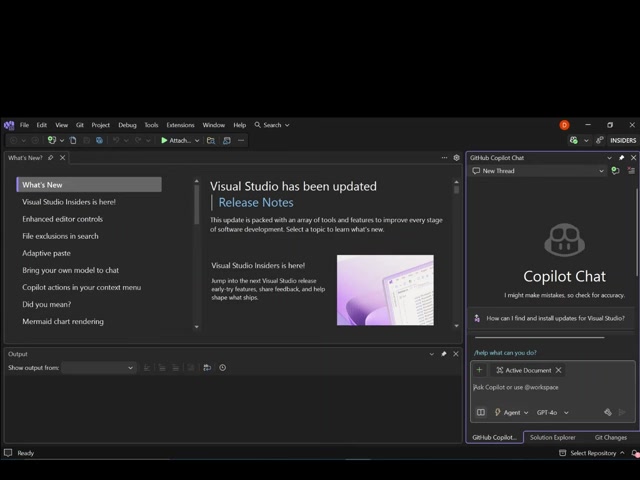This screenshot has width=640, height=480.
Task: Switch to the Git Changes tab
Action: coord(611,437)
